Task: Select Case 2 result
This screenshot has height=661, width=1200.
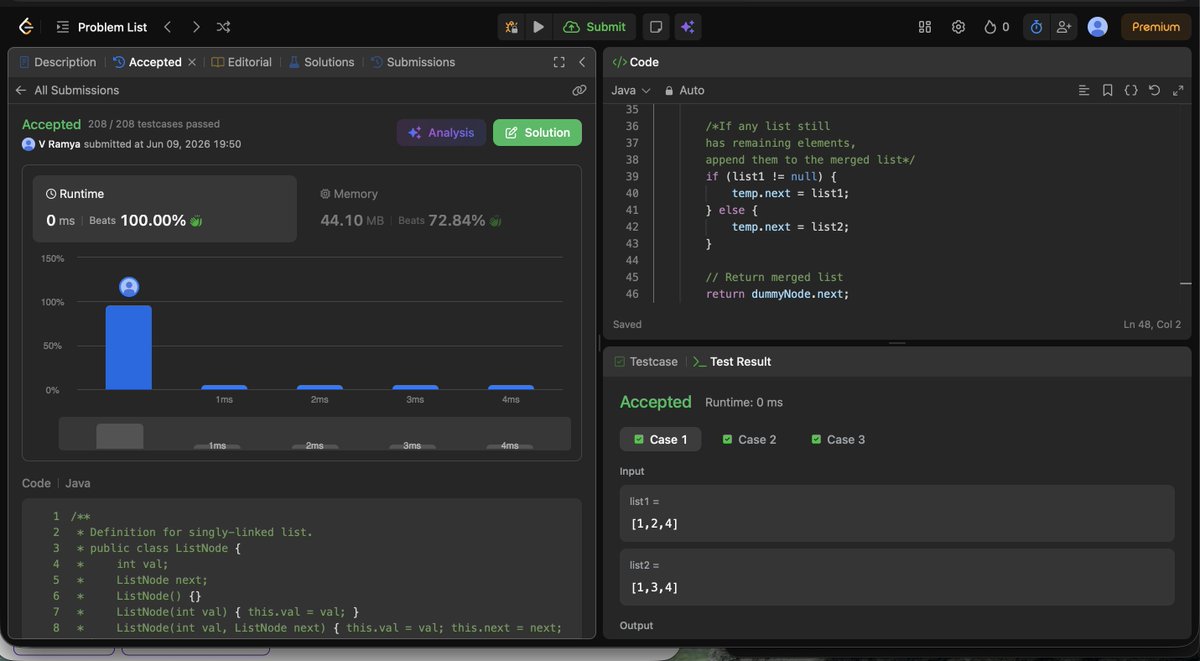Action: tap(749, 439)
